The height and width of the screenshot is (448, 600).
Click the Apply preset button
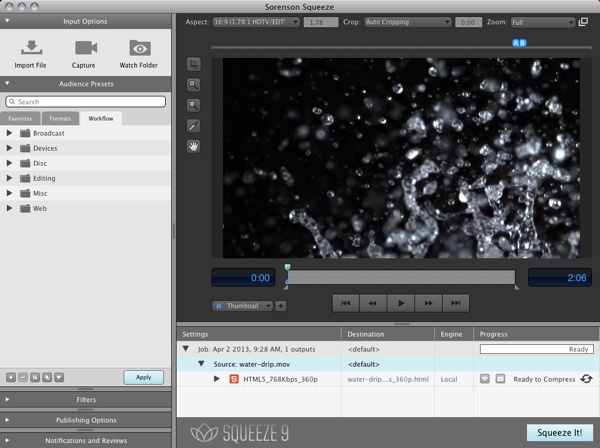coord(143,377)
